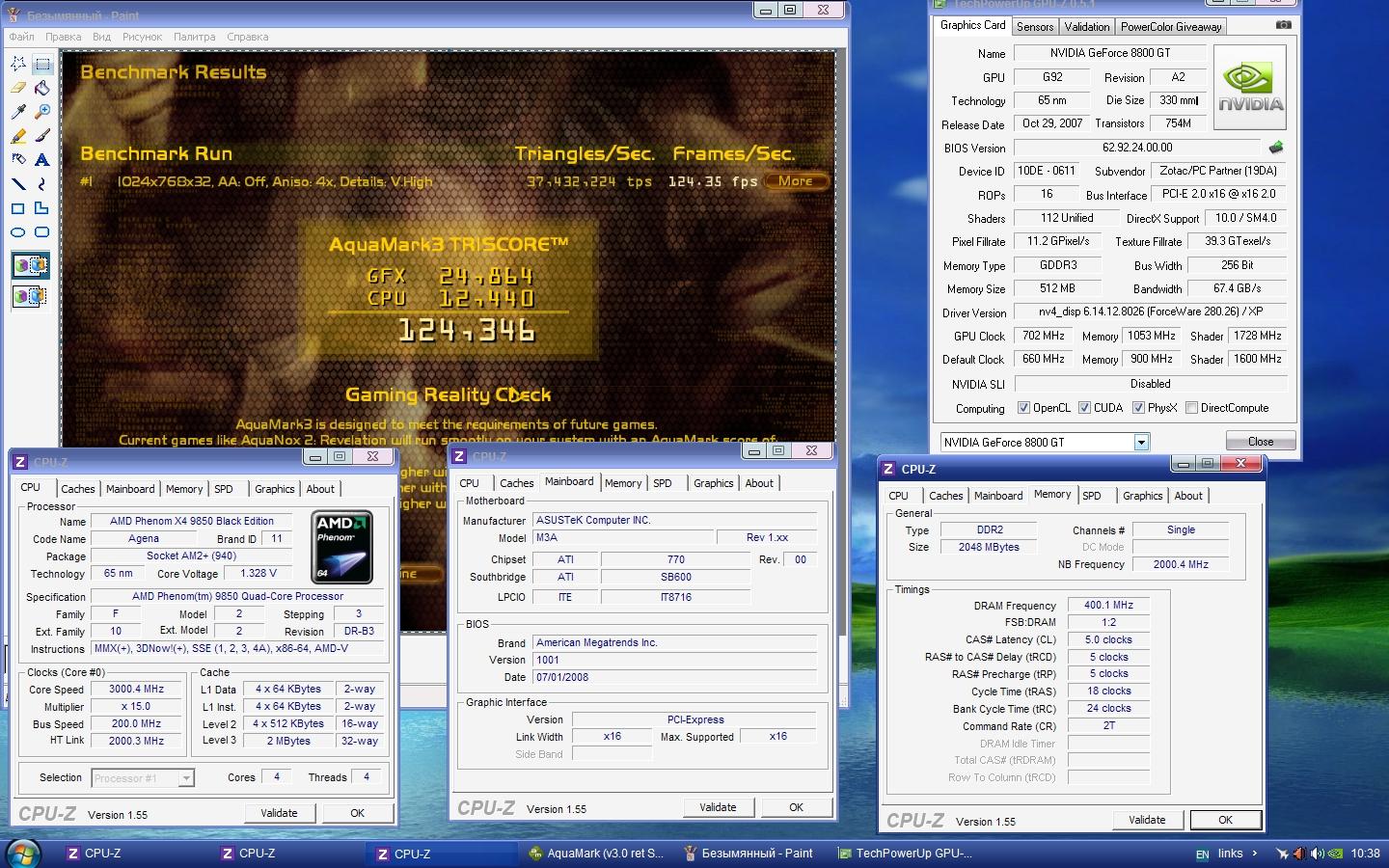
Task: Click the BIOS Version field 62.92.24.00.00
Action: pos(1137,148)
